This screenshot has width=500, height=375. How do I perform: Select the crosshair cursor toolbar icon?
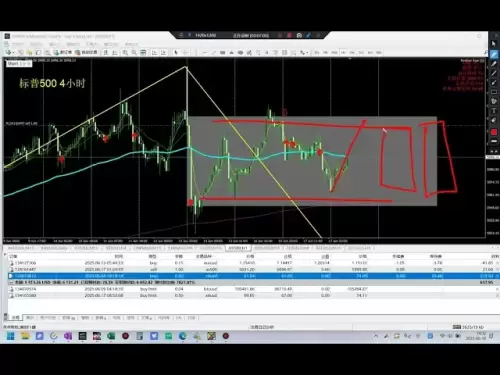185,53
